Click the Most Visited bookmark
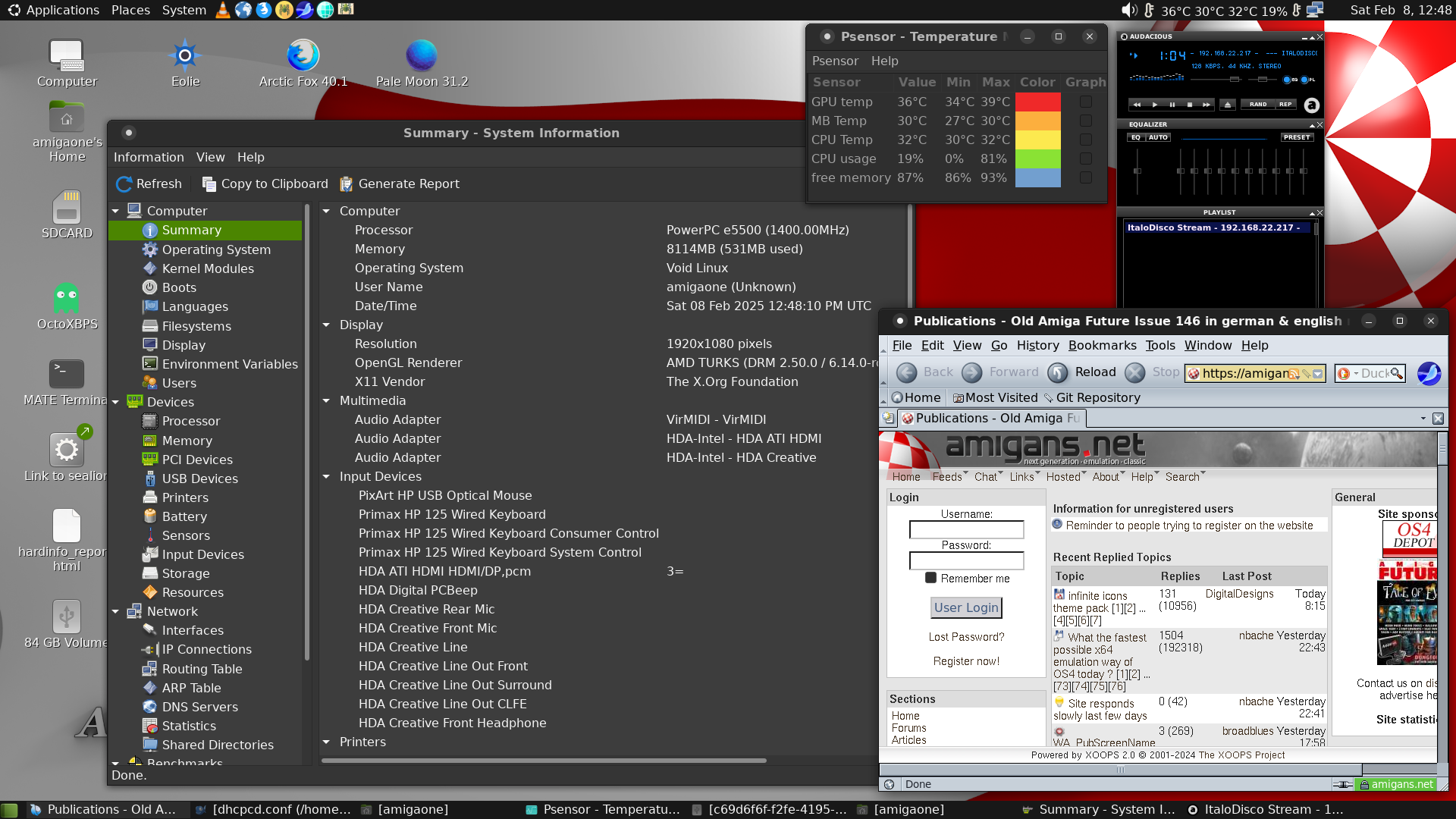Screen dimensions: 1456x819 tap(995, 397)
